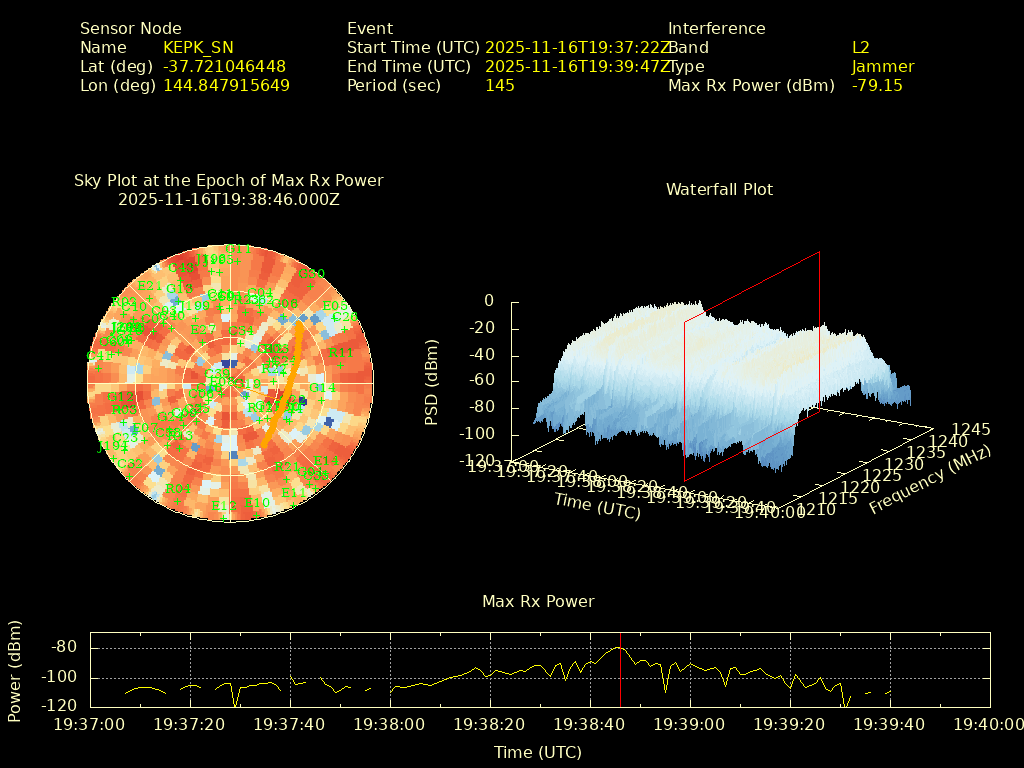Click the 19:38:00 tick label on time axis
Screen dimensions: 1024x768
coord(389,724)
